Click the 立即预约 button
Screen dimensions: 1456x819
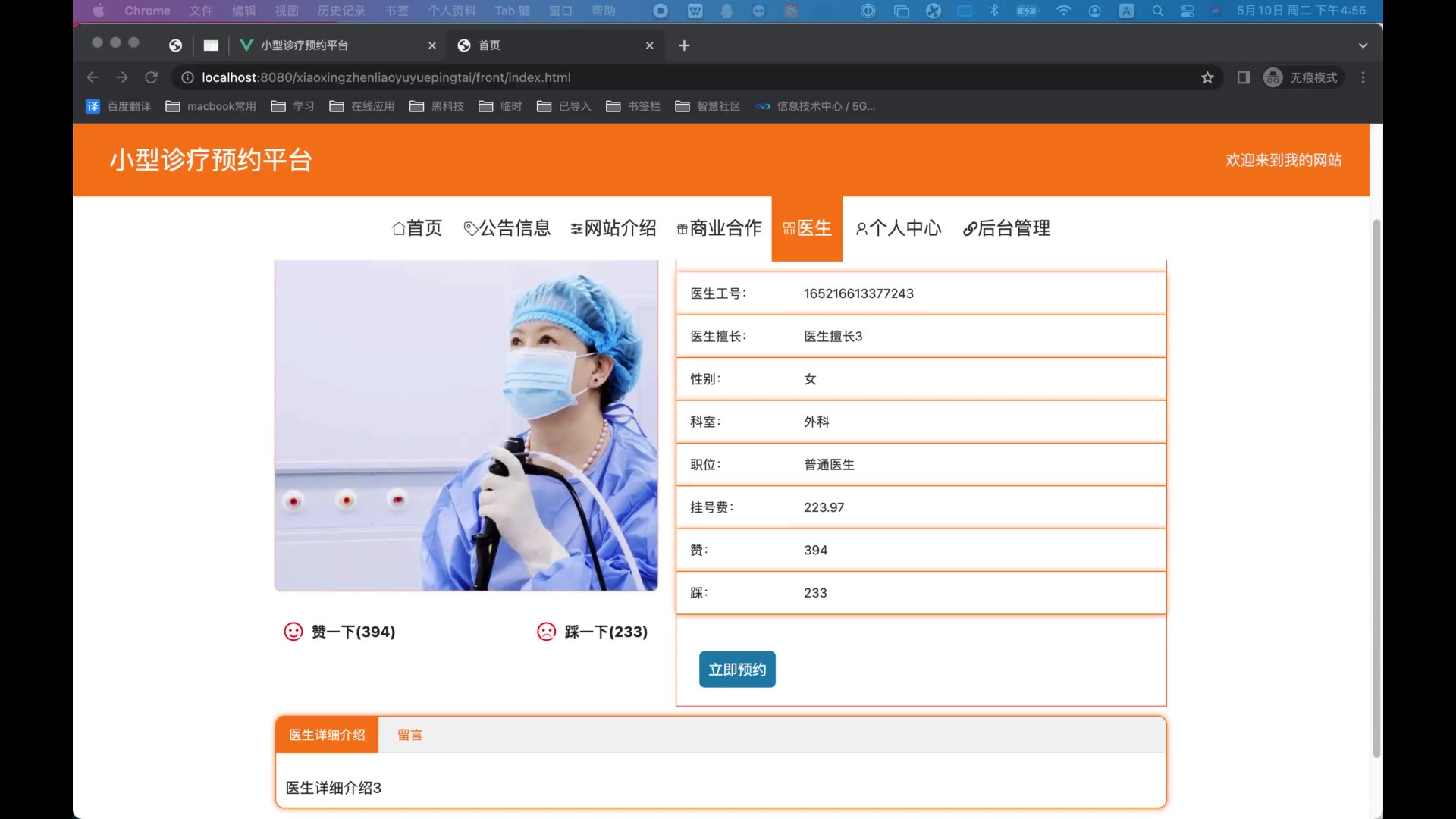(x=737, y=670)
